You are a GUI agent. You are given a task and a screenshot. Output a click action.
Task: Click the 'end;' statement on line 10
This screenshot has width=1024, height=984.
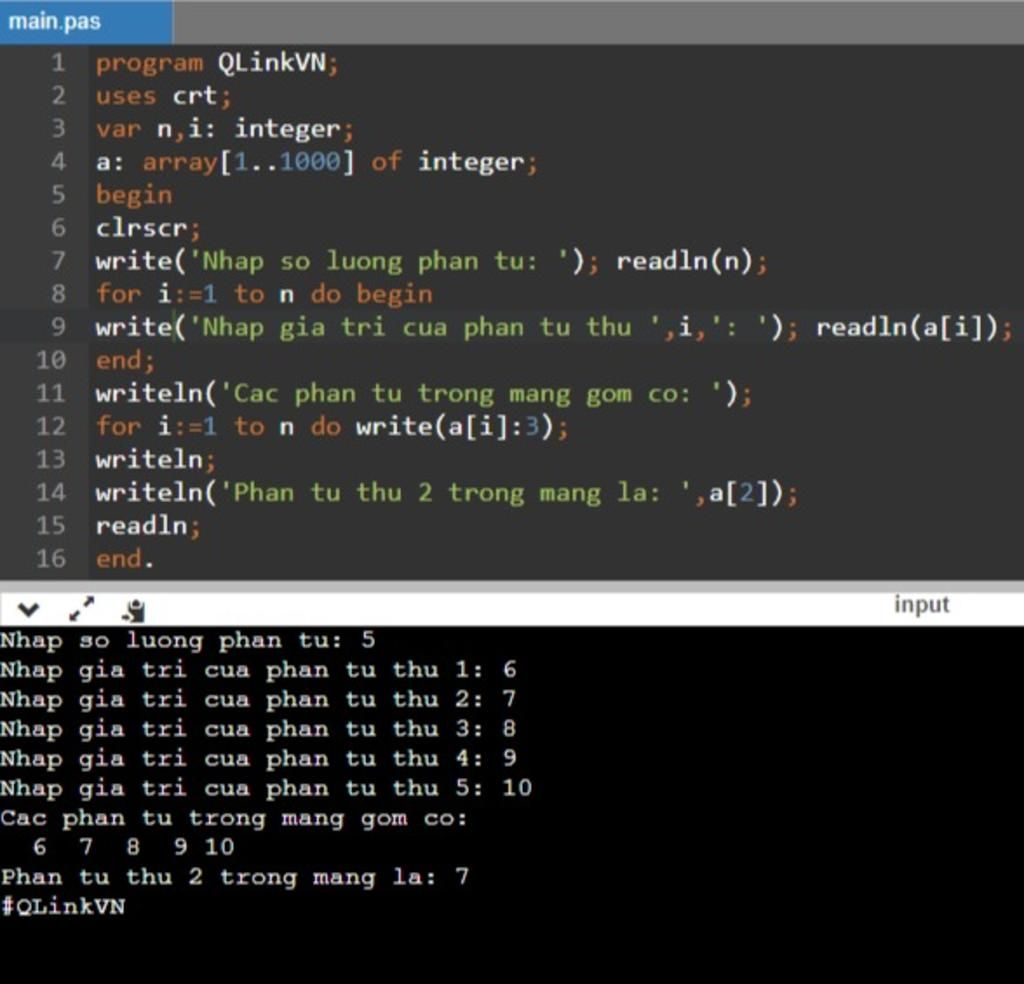125,360
